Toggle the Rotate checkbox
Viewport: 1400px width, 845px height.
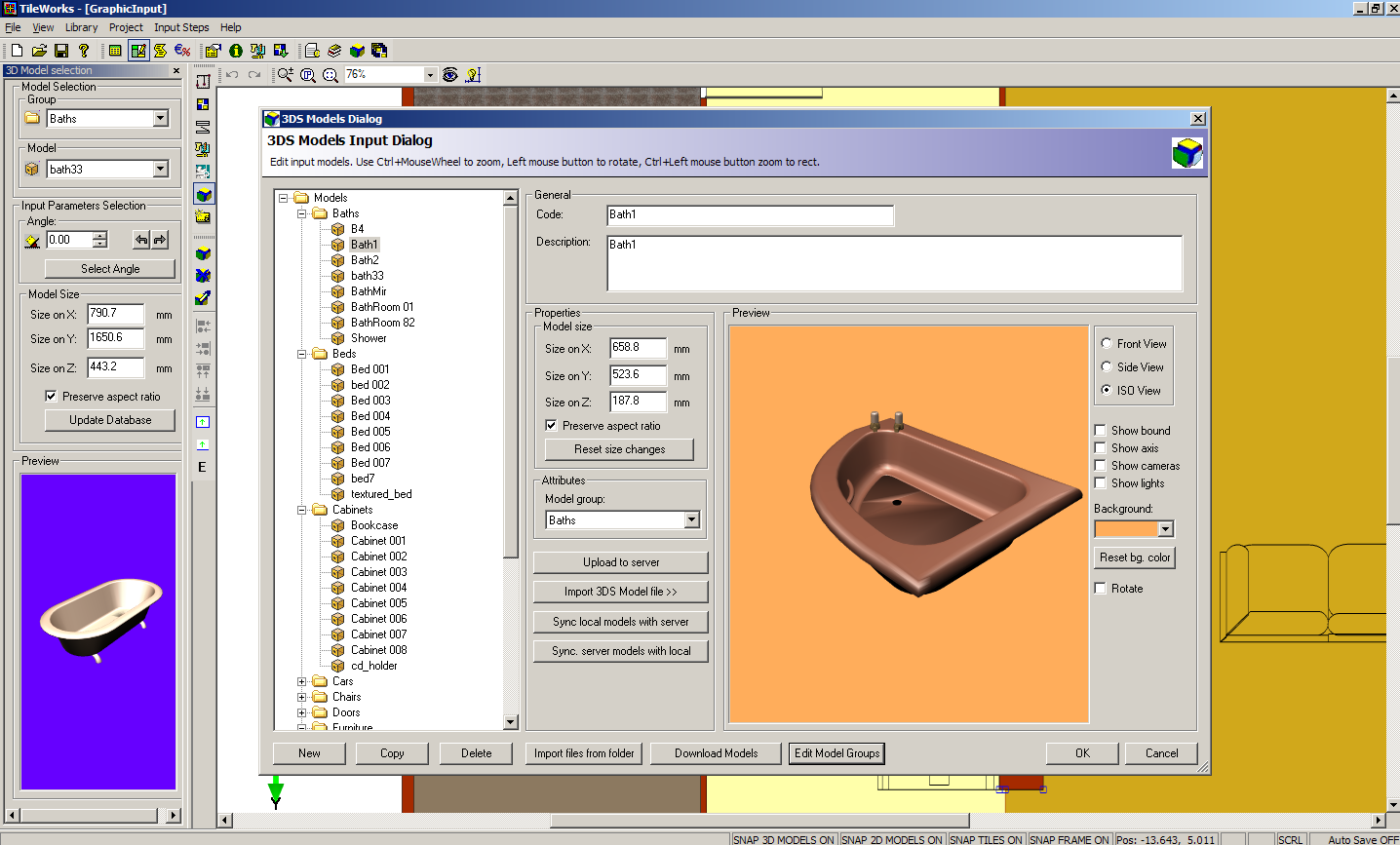pyautogui.click(x=1101, y=588)
